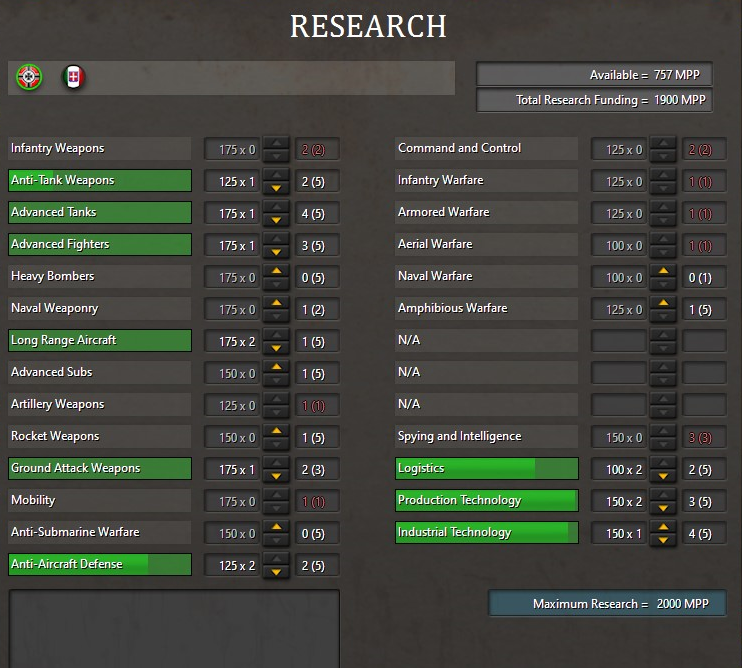Increase Amphibious Warfare research with up arrow
742x668 pixels.
click(x=663, y=303)
